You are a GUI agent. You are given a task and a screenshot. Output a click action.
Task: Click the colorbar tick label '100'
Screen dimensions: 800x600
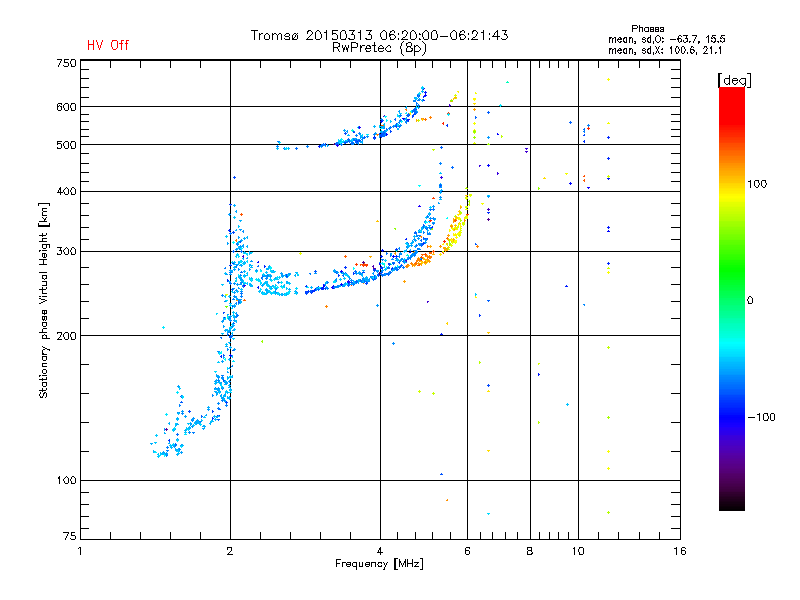(x=757, y=184)
